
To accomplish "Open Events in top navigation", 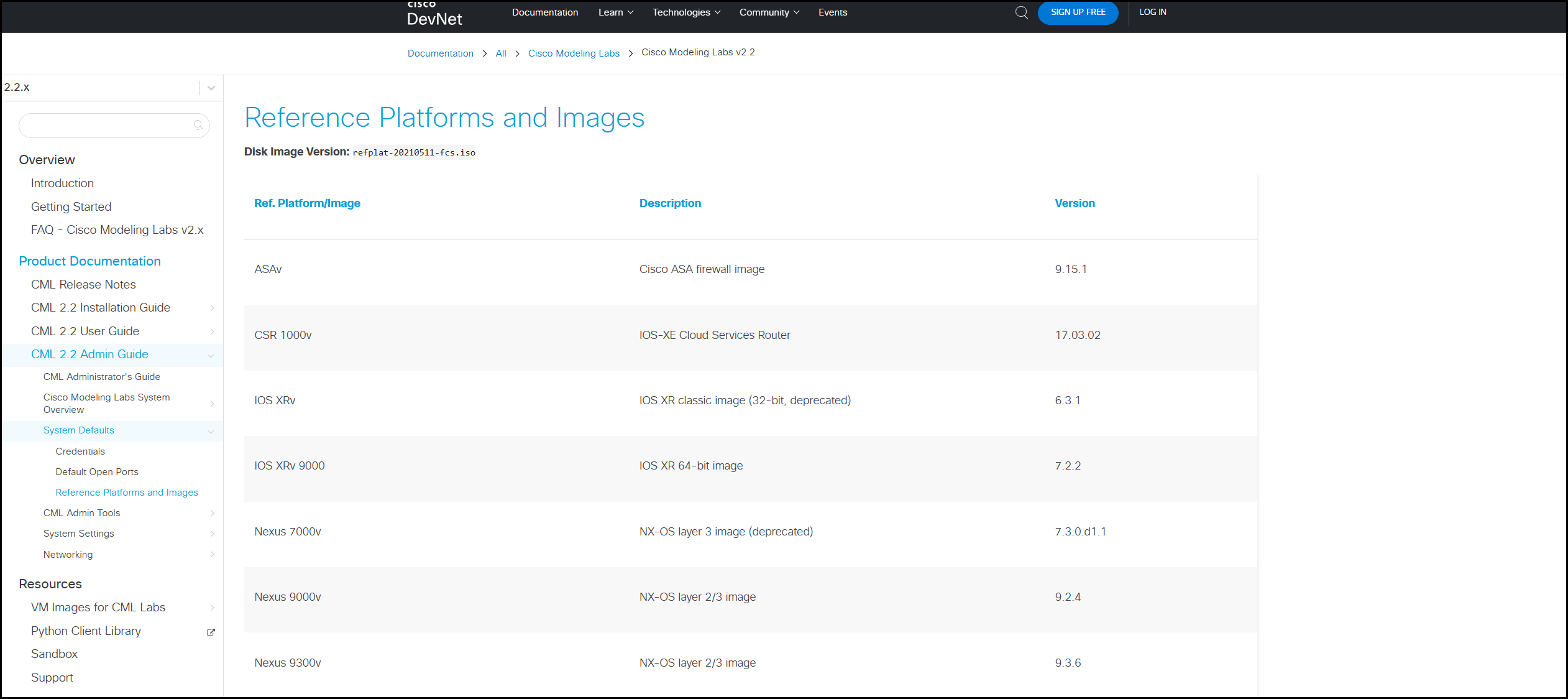I will (x=832, y=12).
